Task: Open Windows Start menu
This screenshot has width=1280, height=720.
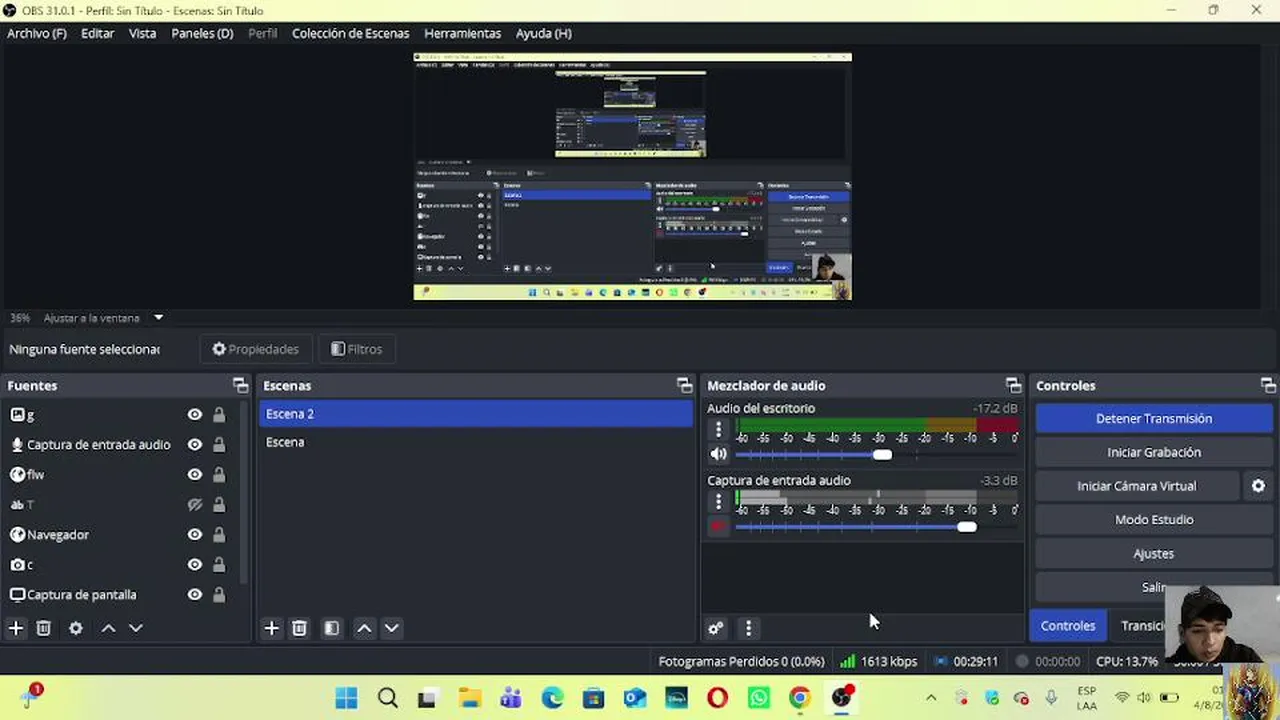Action: [x=346, y=698]
